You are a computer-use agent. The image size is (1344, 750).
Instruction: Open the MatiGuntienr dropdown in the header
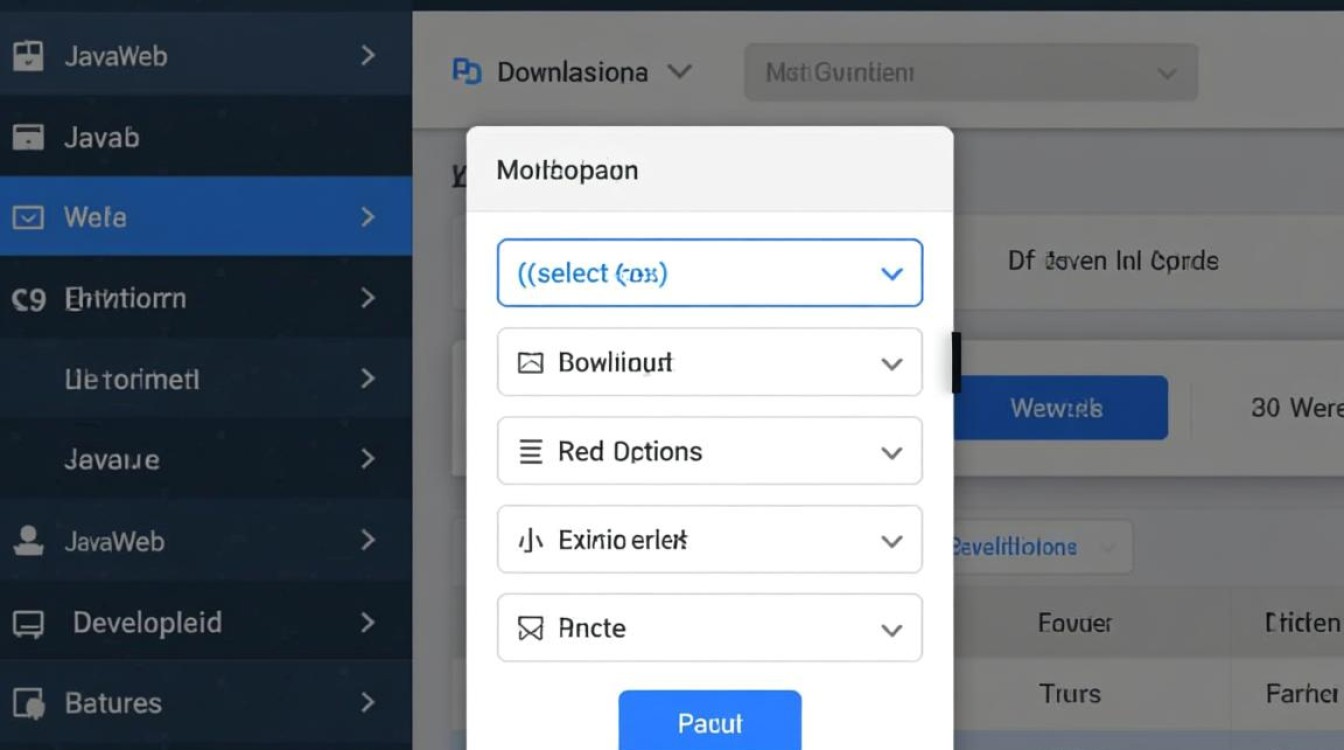[x=970, y=73]
